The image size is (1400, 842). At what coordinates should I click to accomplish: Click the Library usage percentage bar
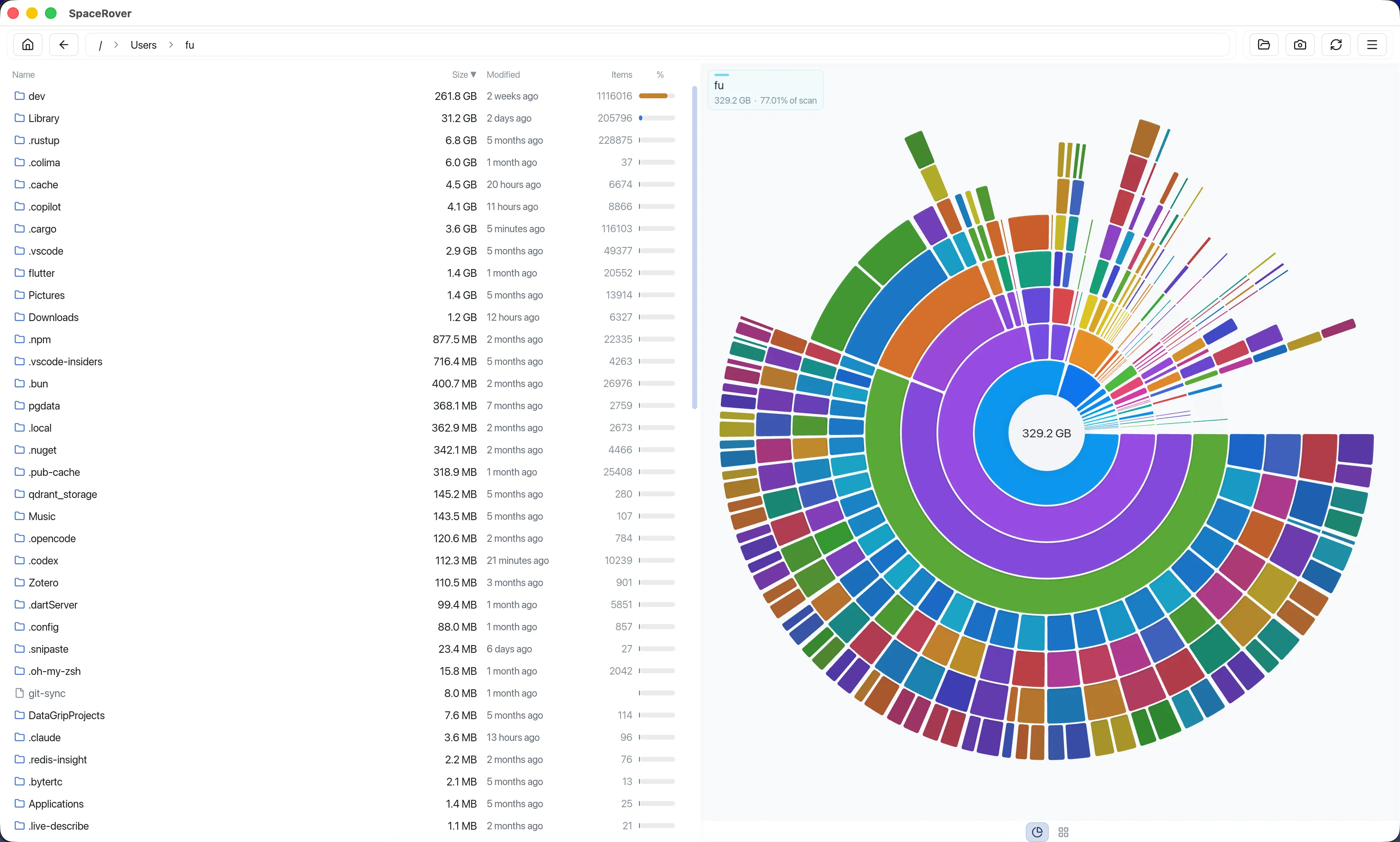click(657, 118)
